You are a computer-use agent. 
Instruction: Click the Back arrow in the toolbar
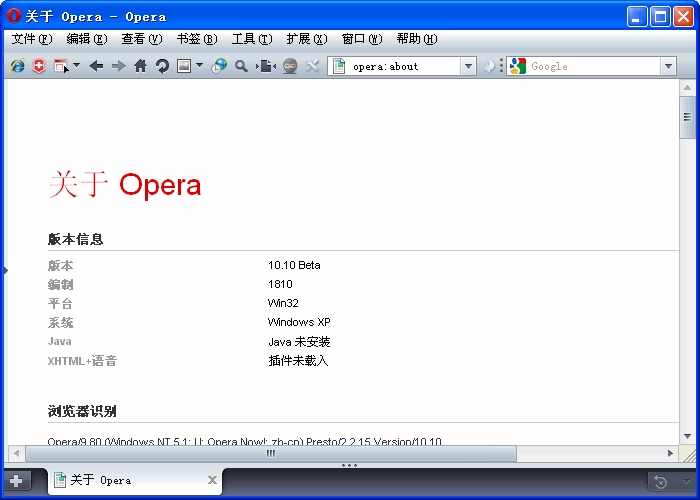pos(96,66)
